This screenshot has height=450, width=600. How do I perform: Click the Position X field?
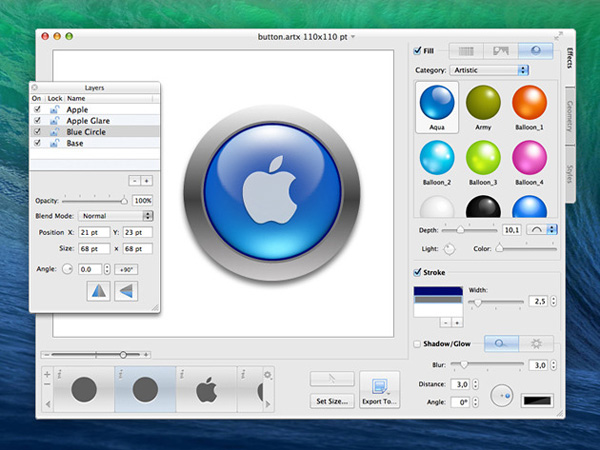click(94, 232)
